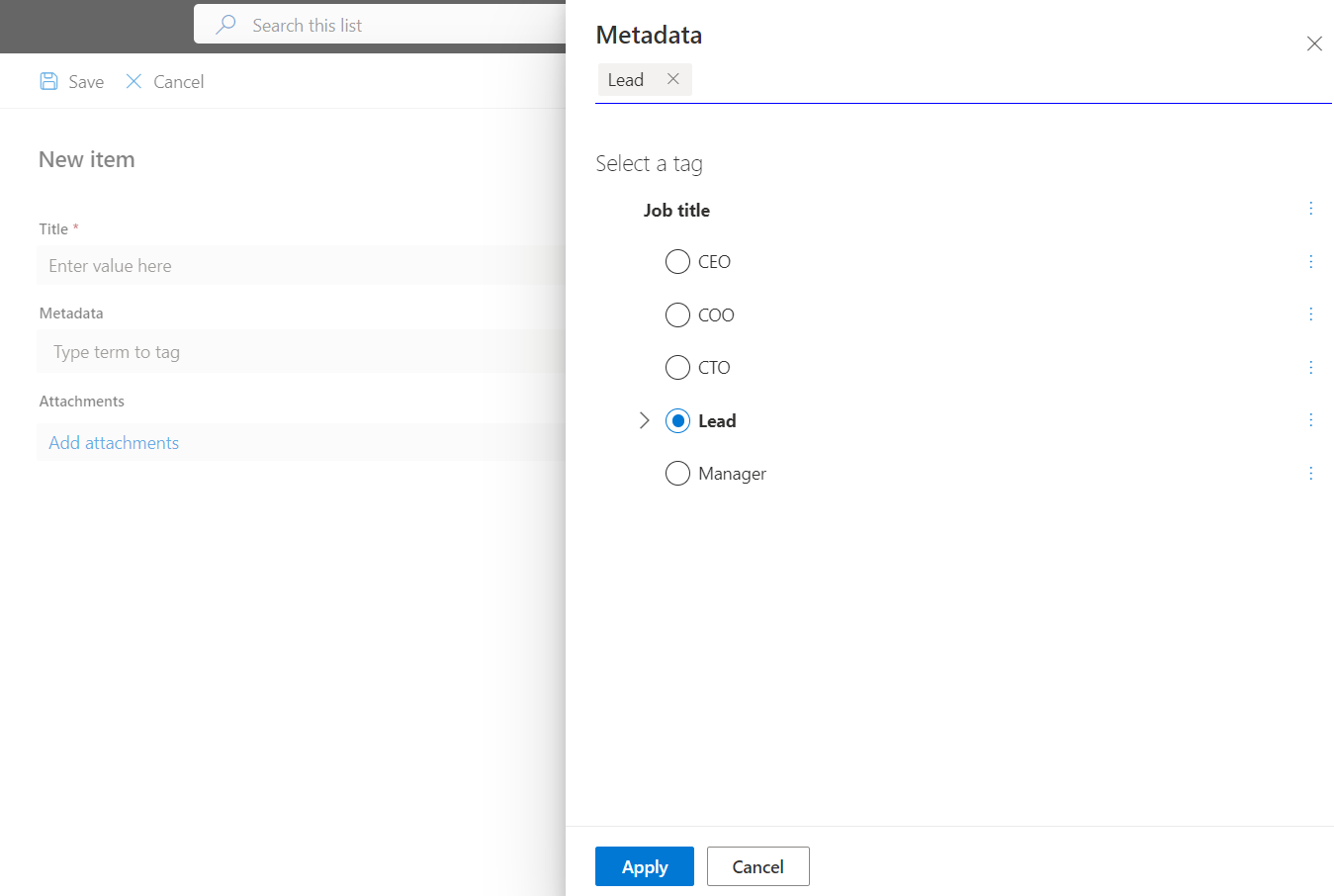Click Cancel in the Metadata panel
Screen dimensions: 1334x896
pyautogui.click(x=757, y=866)
